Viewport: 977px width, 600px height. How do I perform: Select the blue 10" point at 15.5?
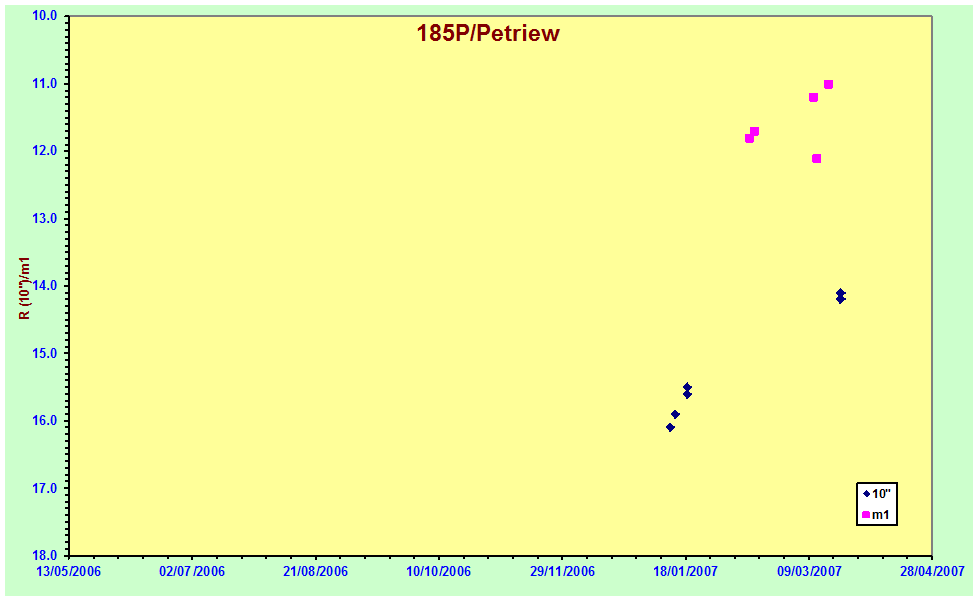(687, 387)
